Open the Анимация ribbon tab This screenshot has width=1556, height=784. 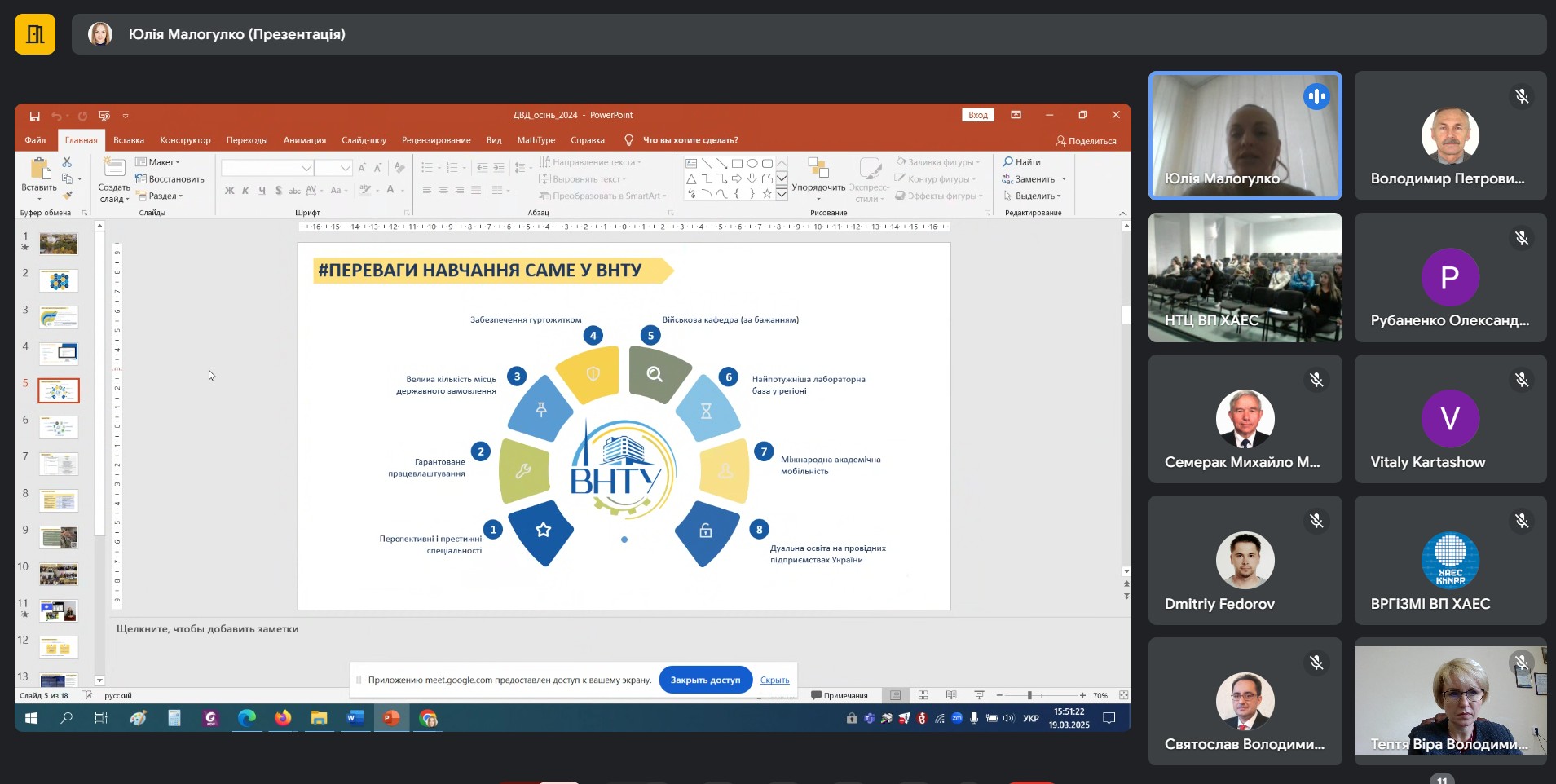click(305, 140)
